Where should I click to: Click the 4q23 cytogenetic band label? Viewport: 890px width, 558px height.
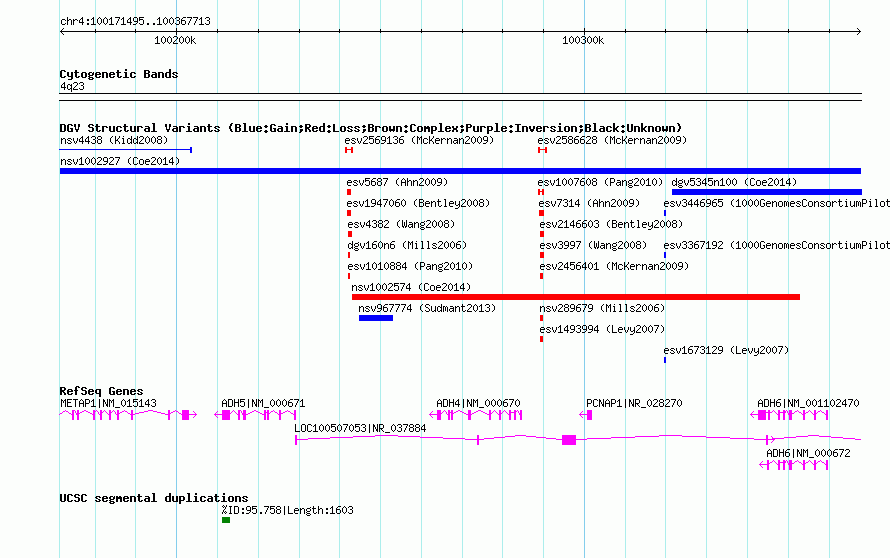pyautogui.click(x=72, y=86)
